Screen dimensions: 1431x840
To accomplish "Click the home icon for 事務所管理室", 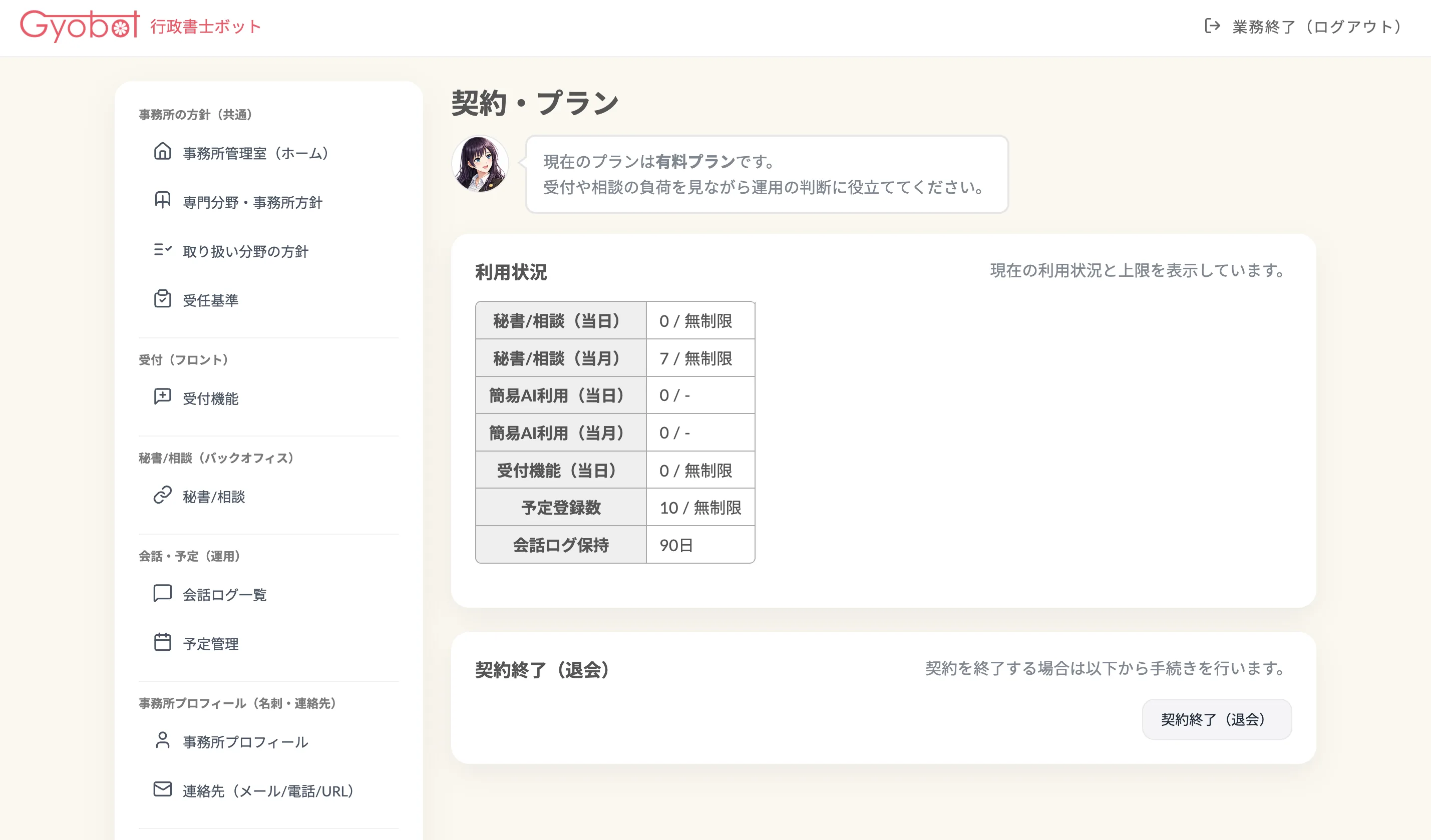I will [162, 152].
